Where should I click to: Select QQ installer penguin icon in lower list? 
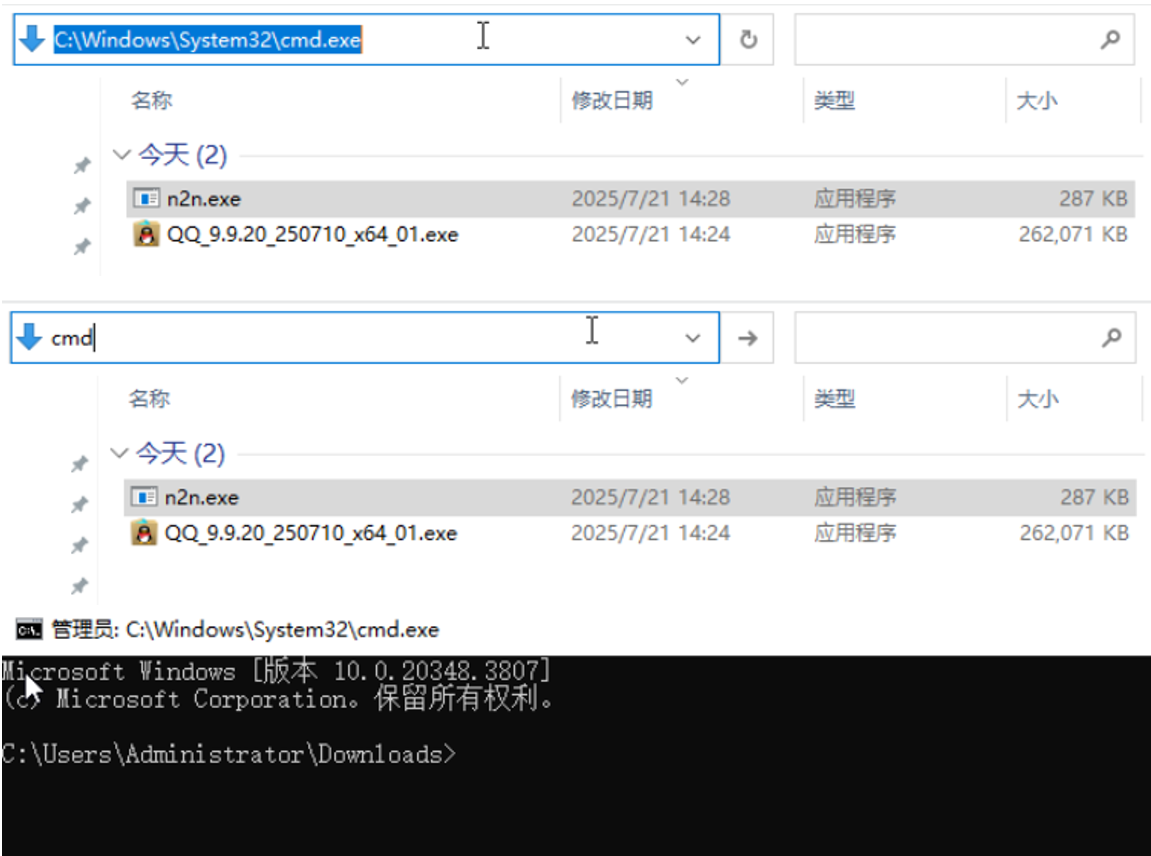(x=144, y=532)
